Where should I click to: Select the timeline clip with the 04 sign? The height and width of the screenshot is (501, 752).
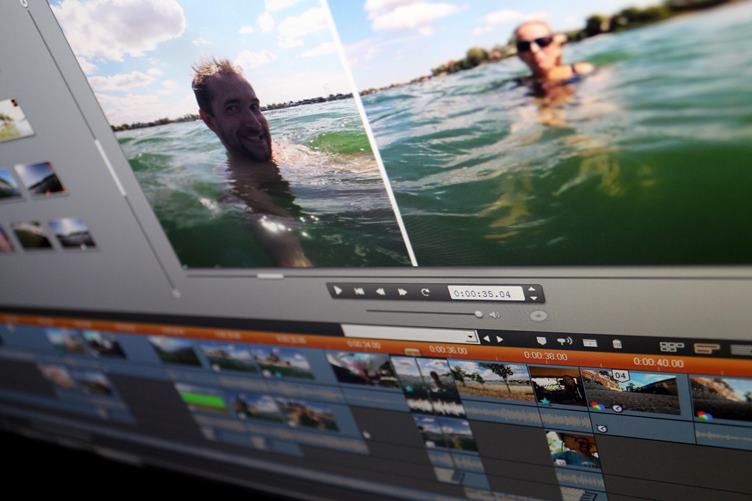[630, 391]
